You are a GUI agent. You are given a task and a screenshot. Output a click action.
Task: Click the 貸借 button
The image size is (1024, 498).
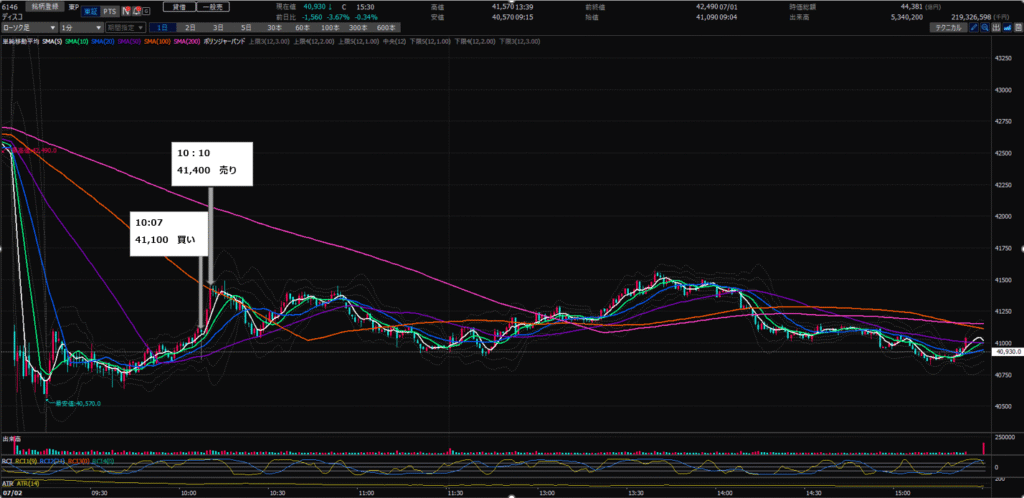tap(178, 6)
